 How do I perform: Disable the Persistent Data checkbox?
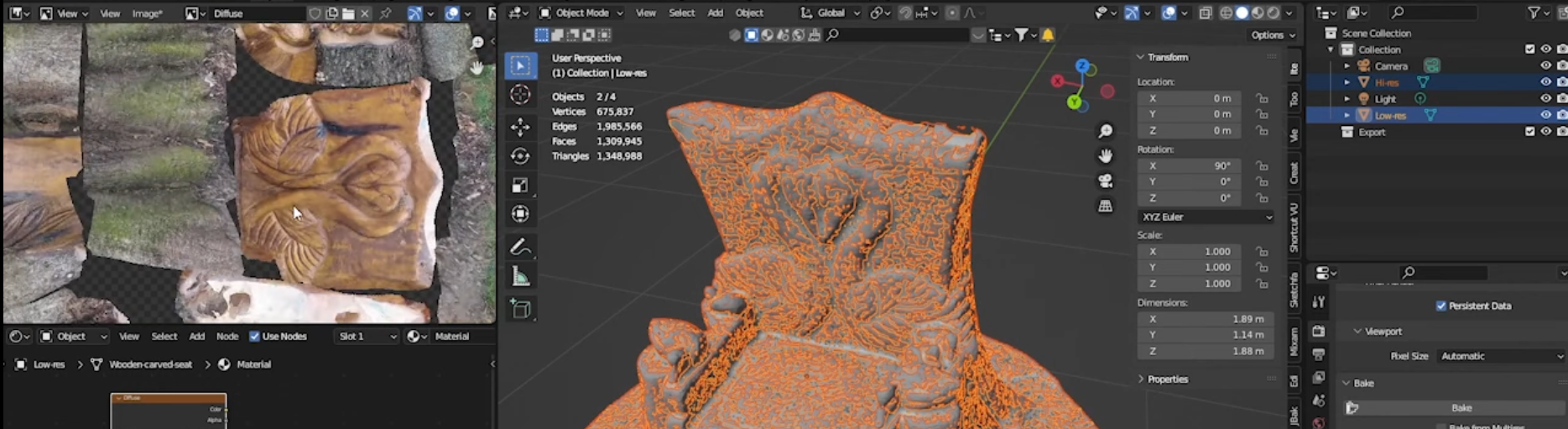(1441, 306)
